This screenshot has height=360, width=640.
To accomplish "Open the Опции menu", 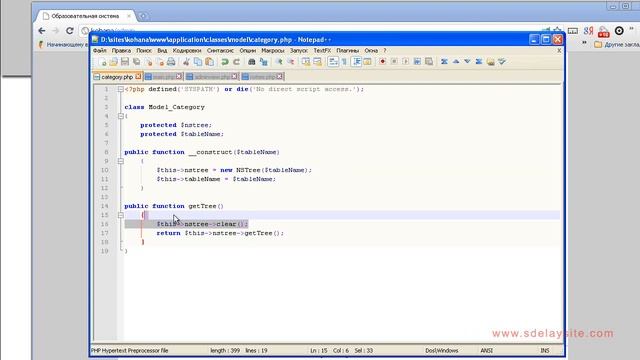I will (x=247, y=51).
